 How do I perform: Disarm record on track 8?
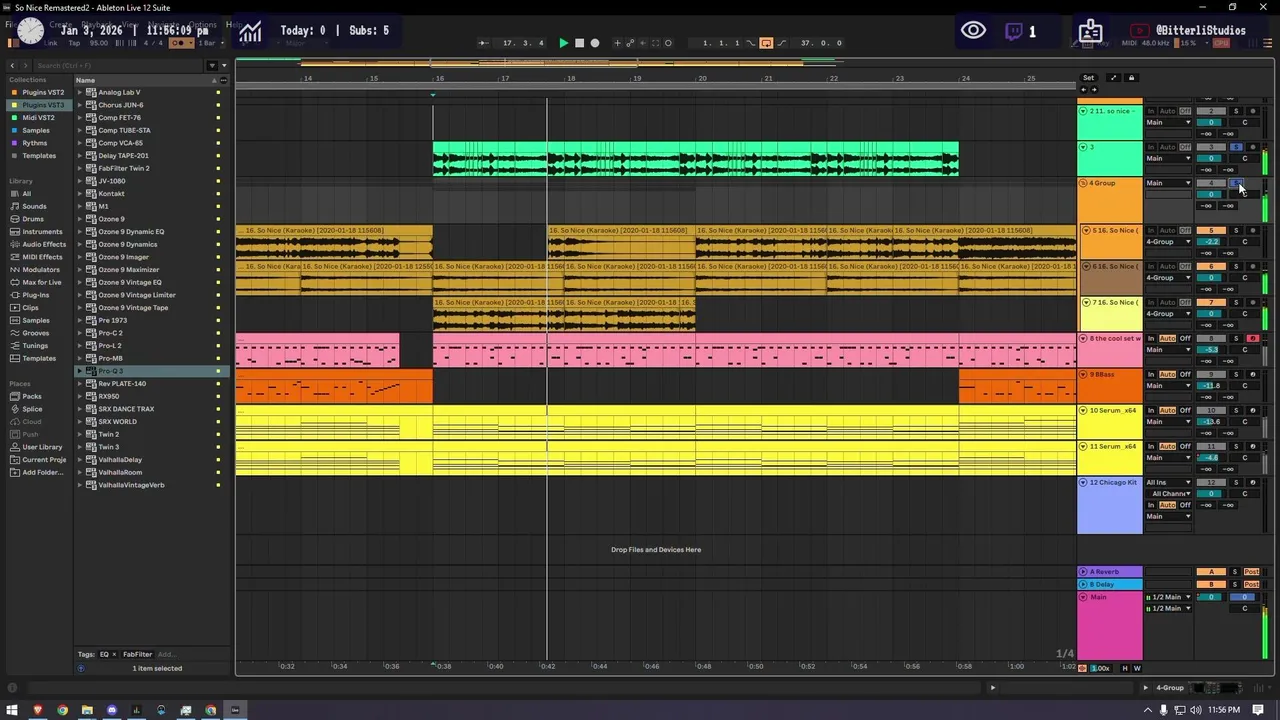pos(1253,339)
